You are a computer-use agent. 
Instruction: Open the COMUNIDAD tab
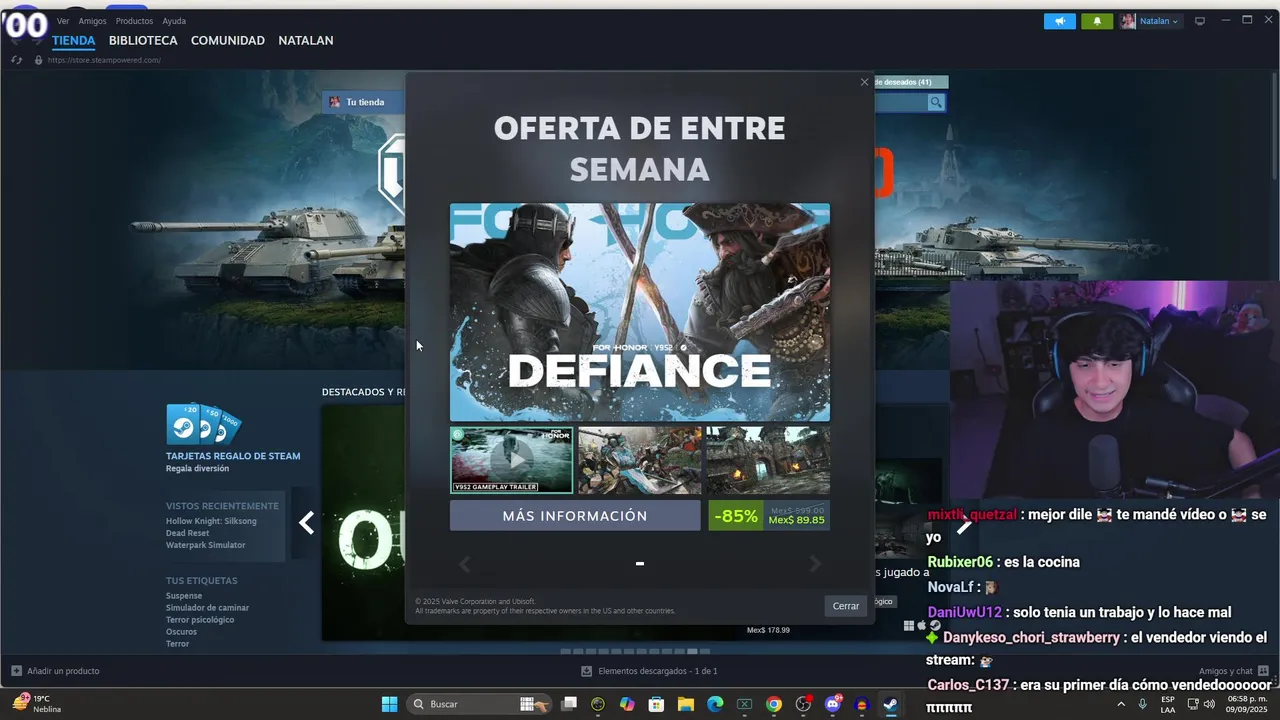(228, 41)
